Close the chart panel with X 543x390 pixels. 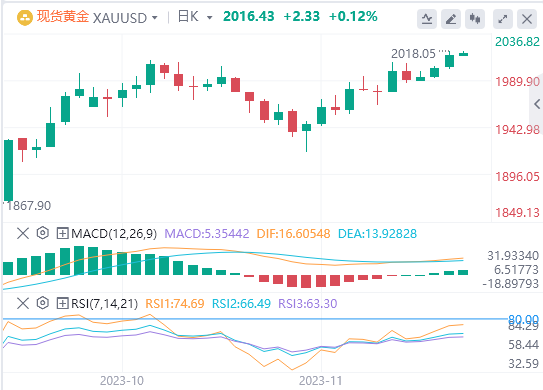click(527, 19)
